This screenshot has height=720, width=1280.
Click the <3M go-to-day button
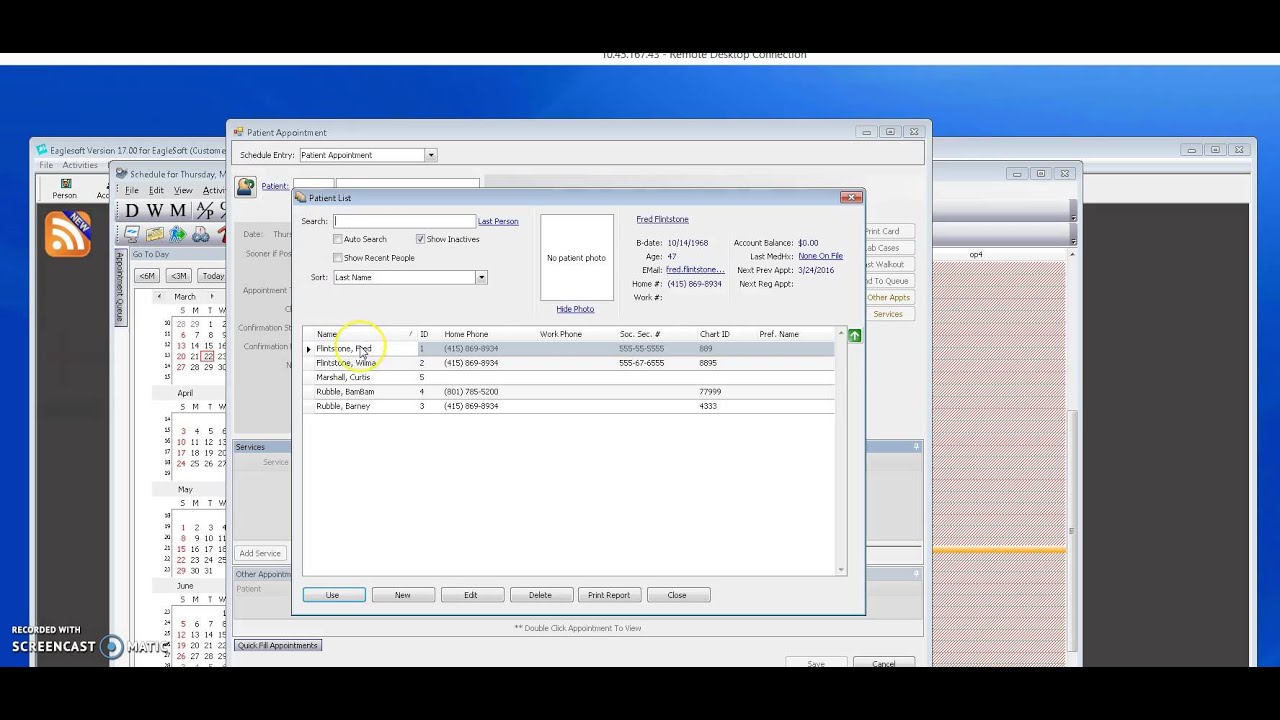point(179,276)
